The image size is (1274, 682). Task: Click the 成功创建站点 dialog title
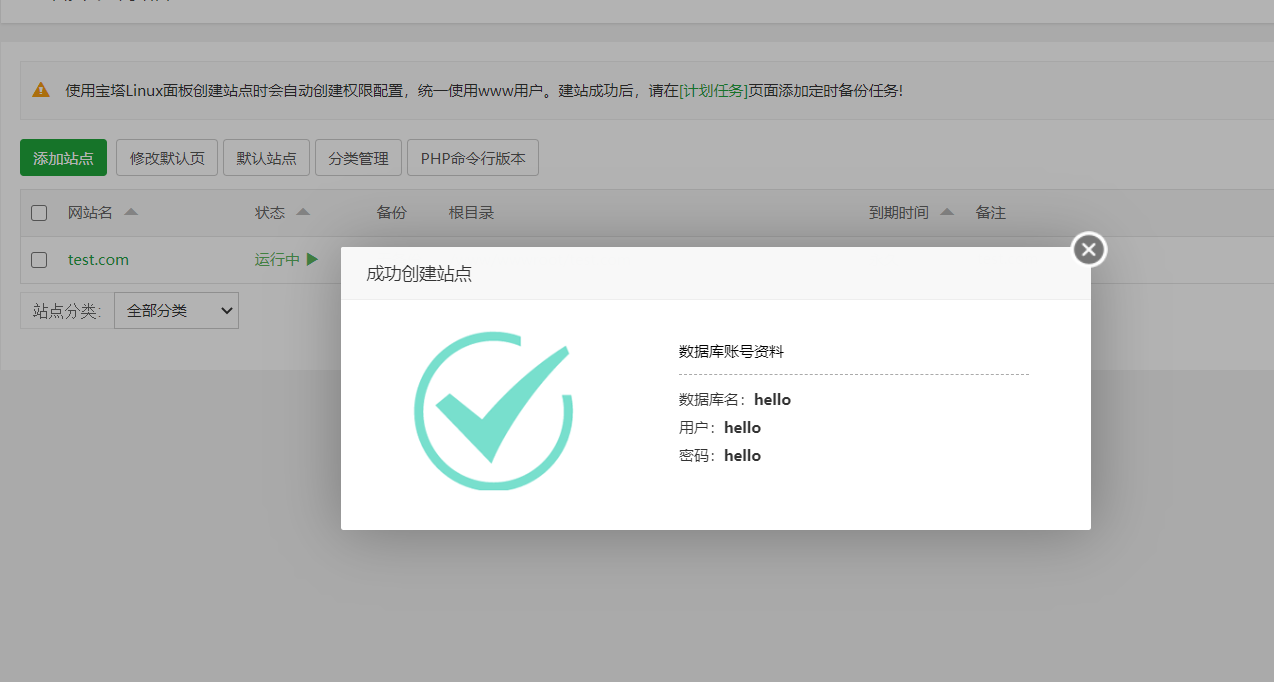pos(419,274)
